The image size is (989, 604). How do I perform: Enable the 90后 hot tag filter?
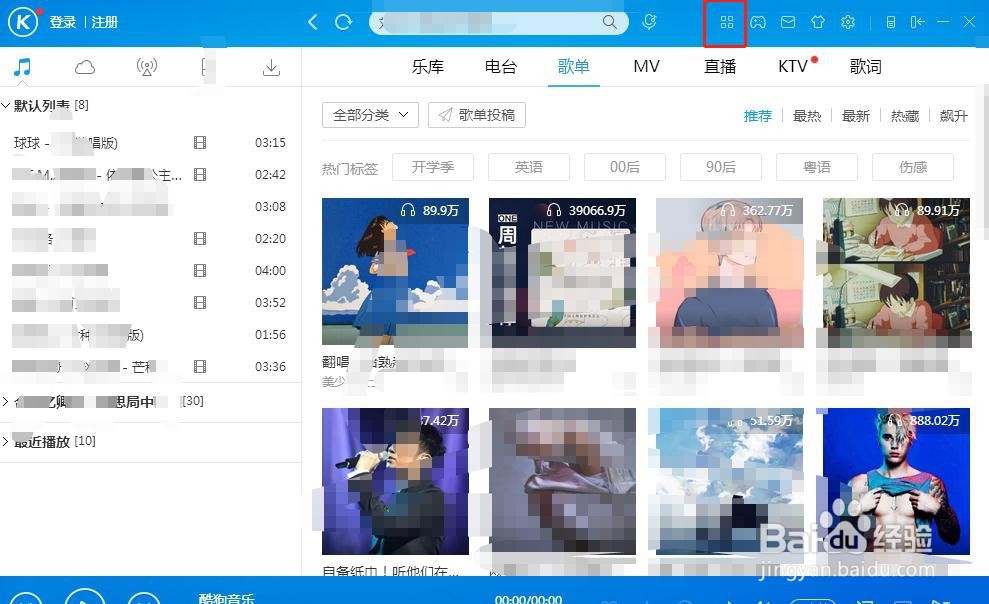pyautogui.click(x=720, y=167)
